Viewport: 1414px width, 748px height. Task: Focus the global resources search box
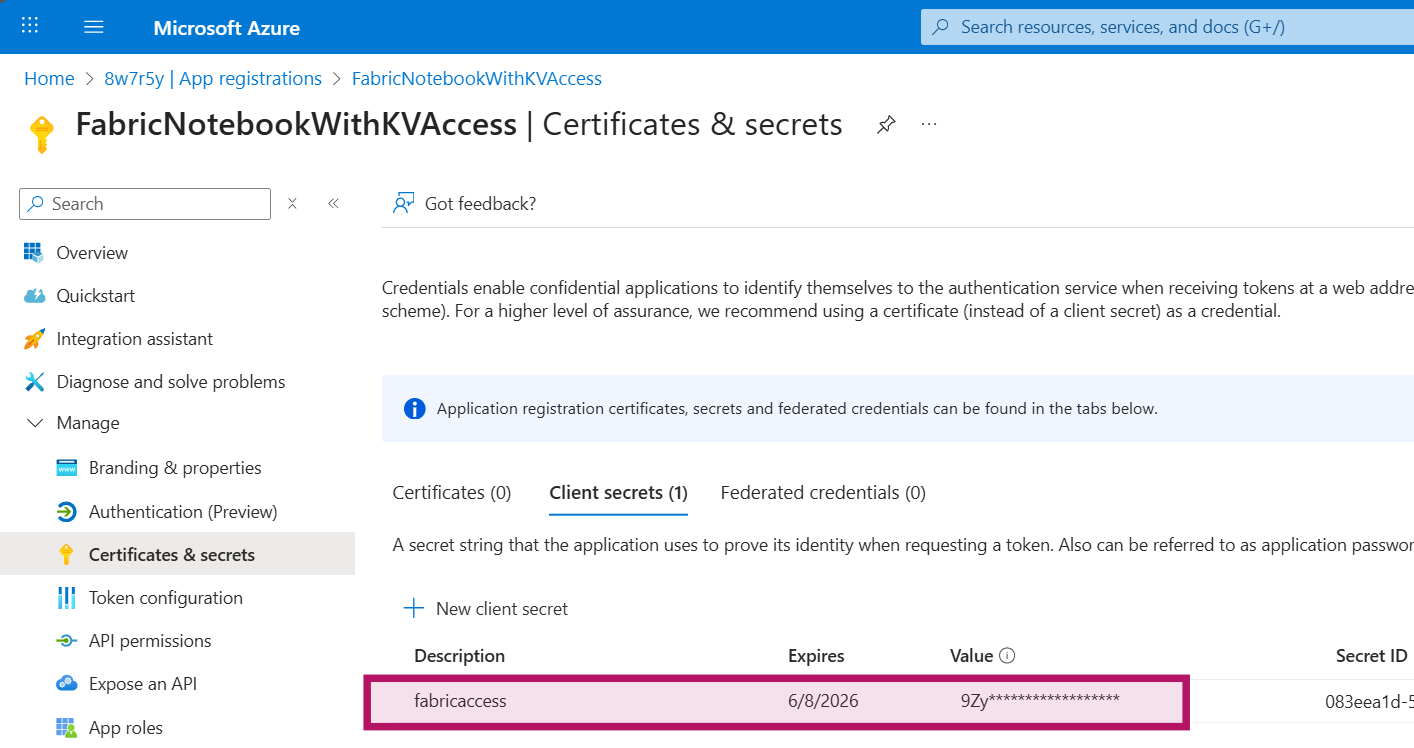click(1160, 27)
